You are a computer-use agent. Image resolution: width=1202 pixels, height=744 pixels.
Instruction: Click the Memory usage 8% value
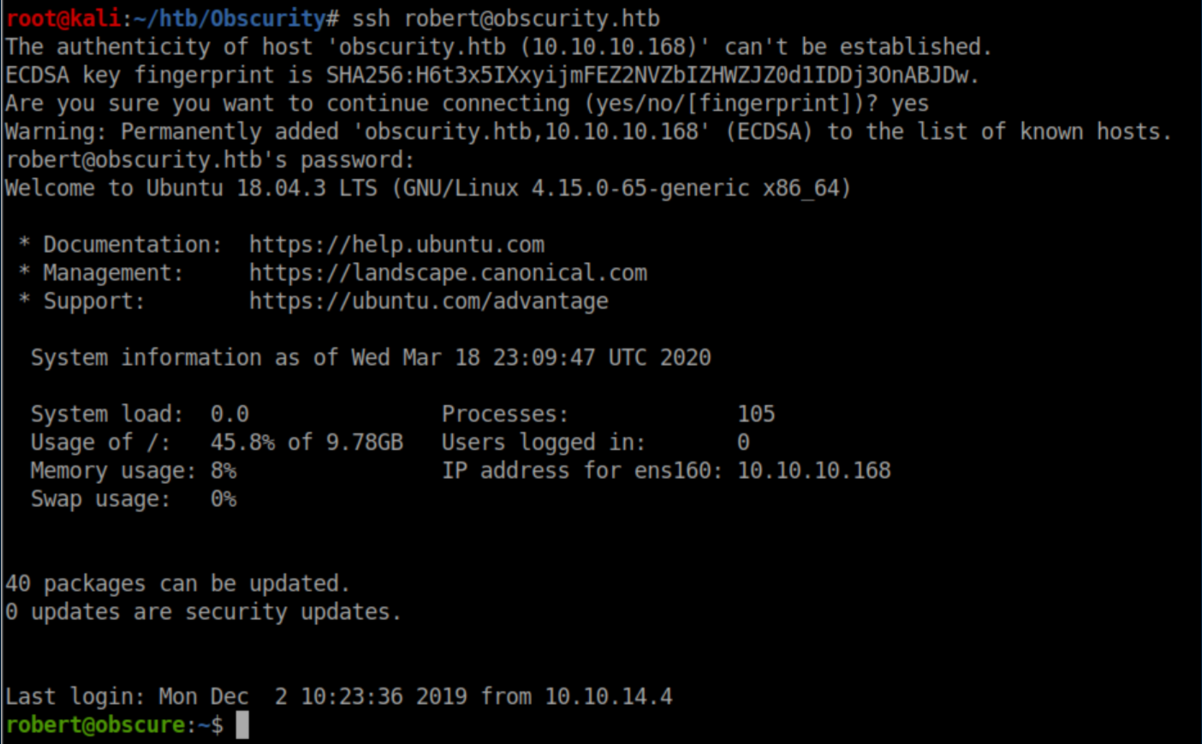[223, 471]
